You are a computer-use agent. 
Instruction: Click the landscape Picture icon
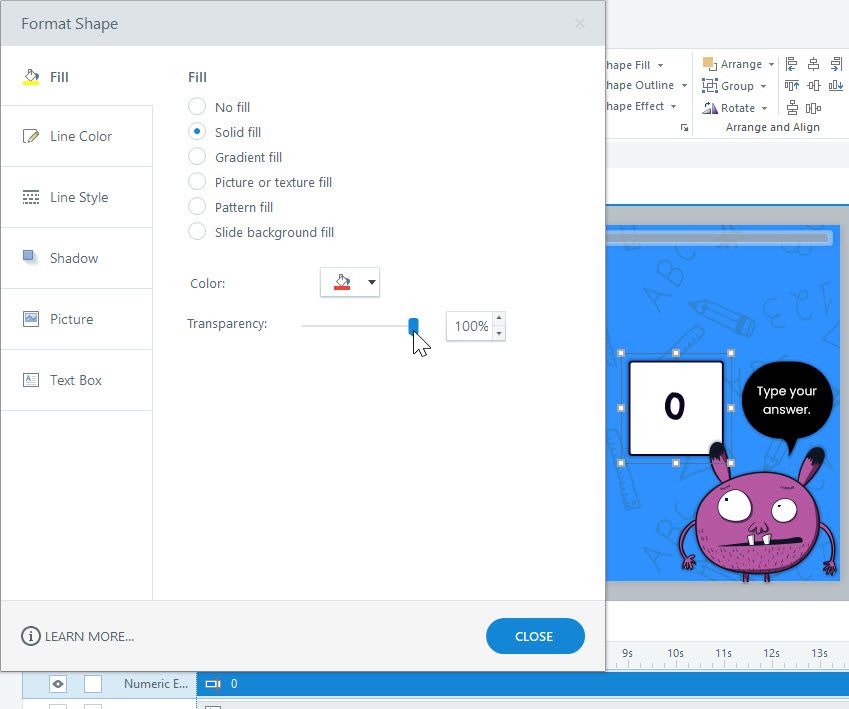(x=31, y=318)
